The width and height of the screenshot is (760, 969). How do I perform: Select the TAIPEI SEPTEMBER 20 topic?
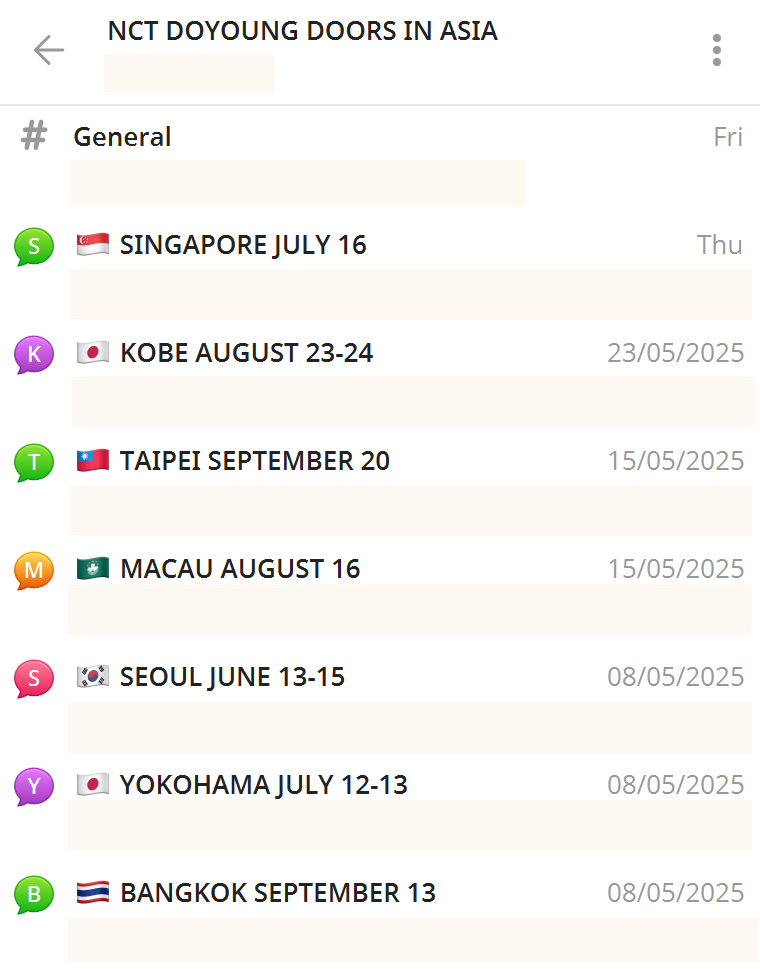point(255,461)
